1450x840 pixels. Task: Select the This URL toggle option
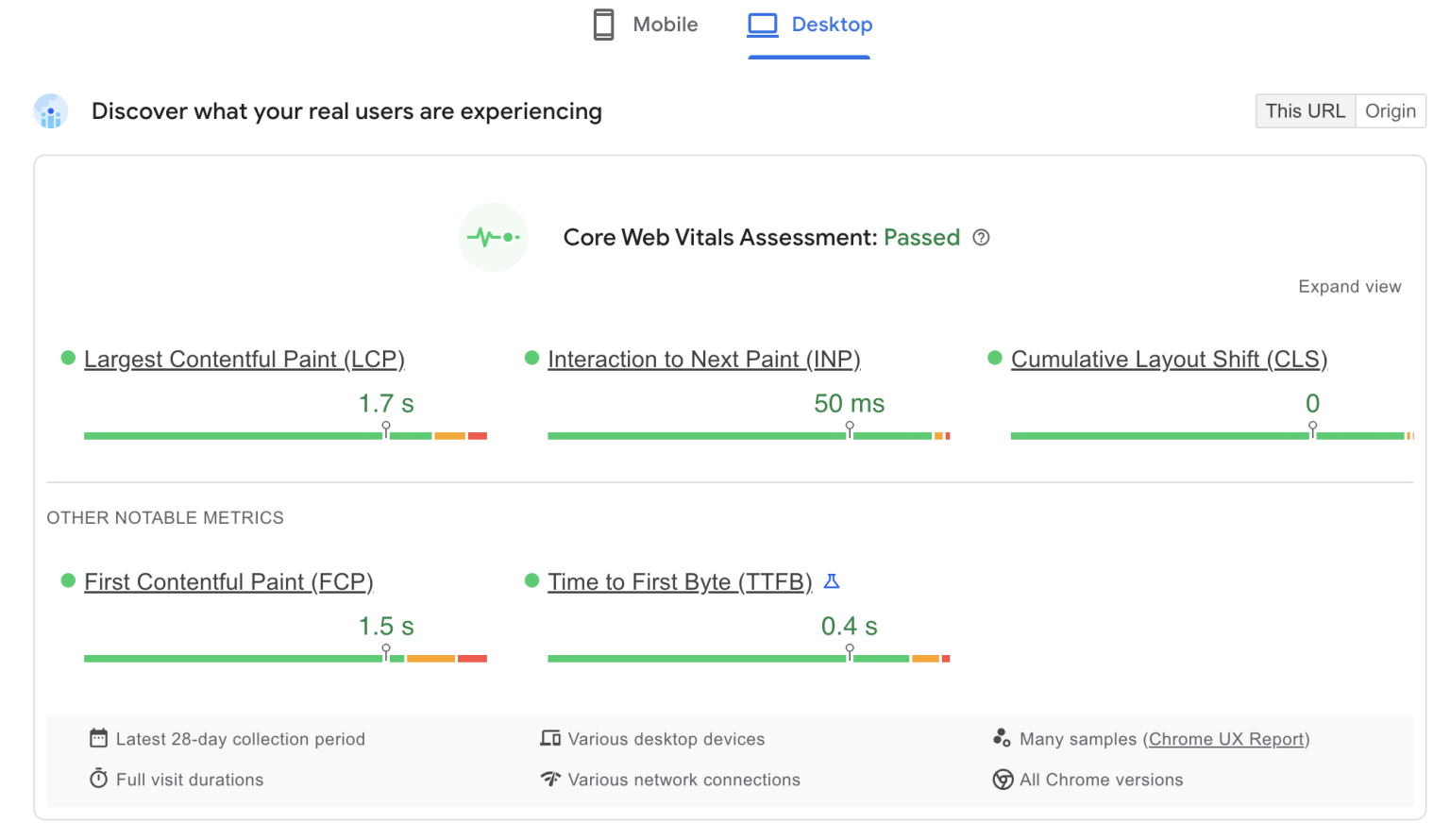pos(1306,110)
